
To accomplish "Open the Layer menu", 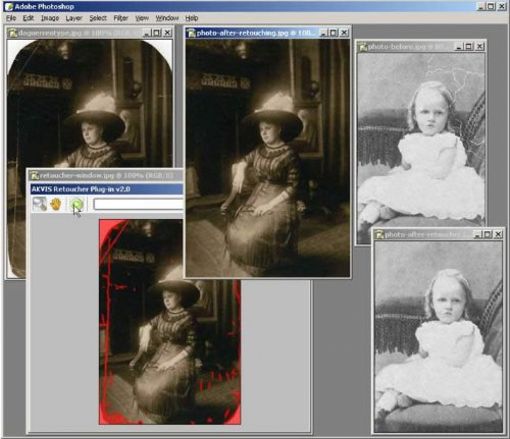I will point(74,18).
